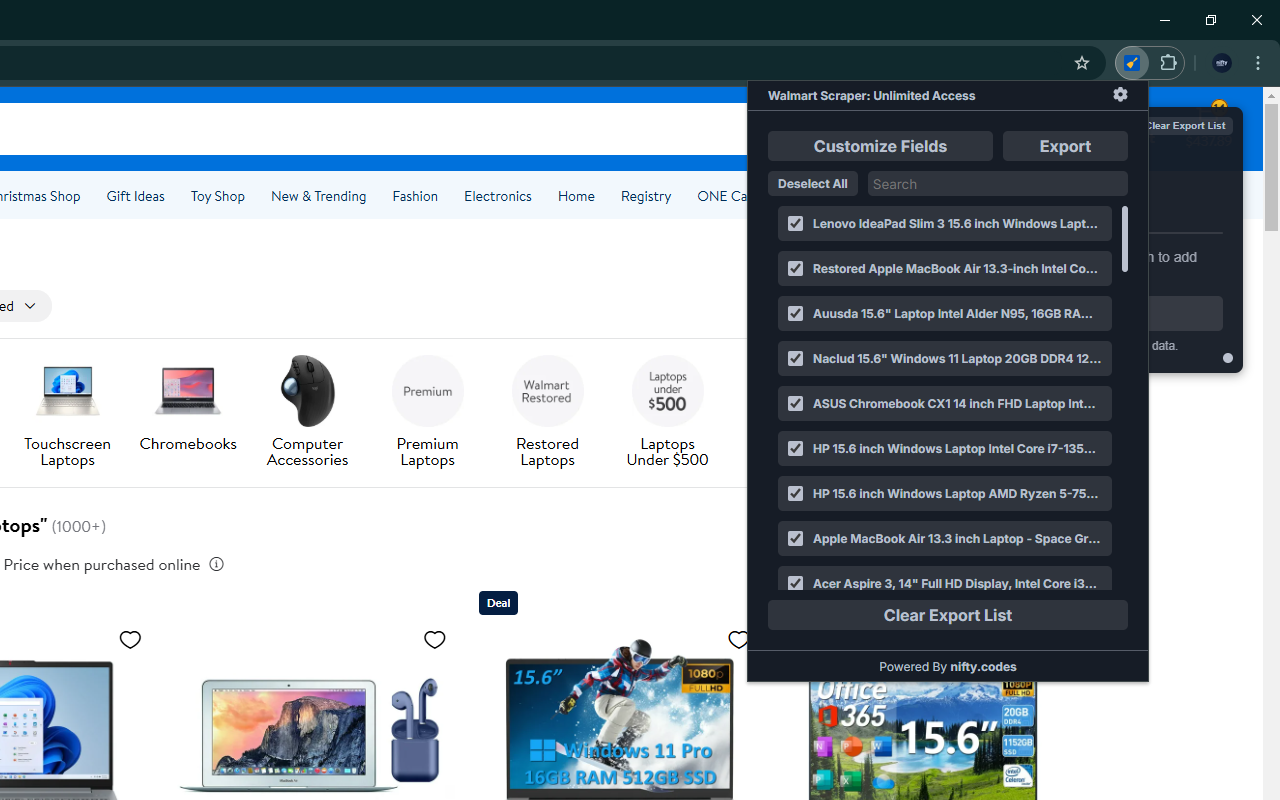The image size is (1280, 800).
Task: Uncheck the Lenovo IdeaPad Slim 3 item
Action: 795,223
